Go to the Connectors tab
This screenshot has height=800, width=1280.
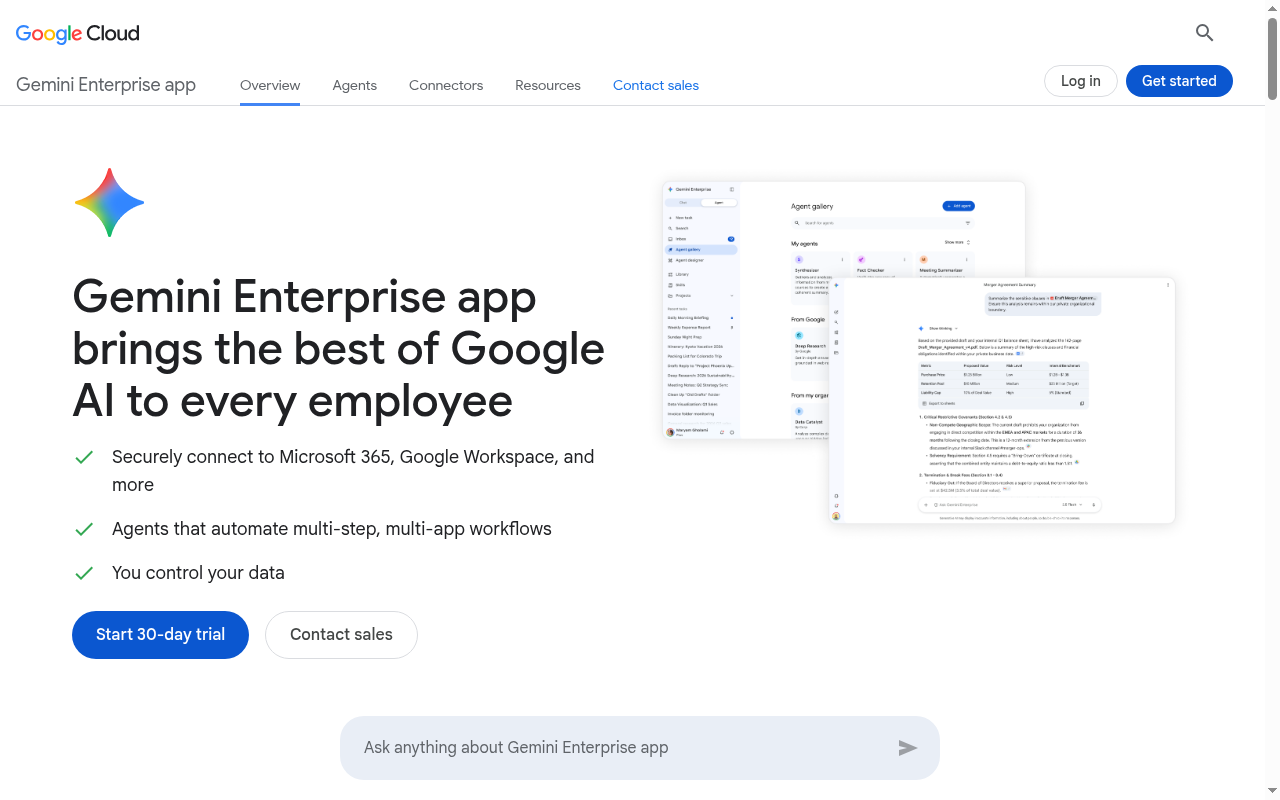click(x=446, y=85)
